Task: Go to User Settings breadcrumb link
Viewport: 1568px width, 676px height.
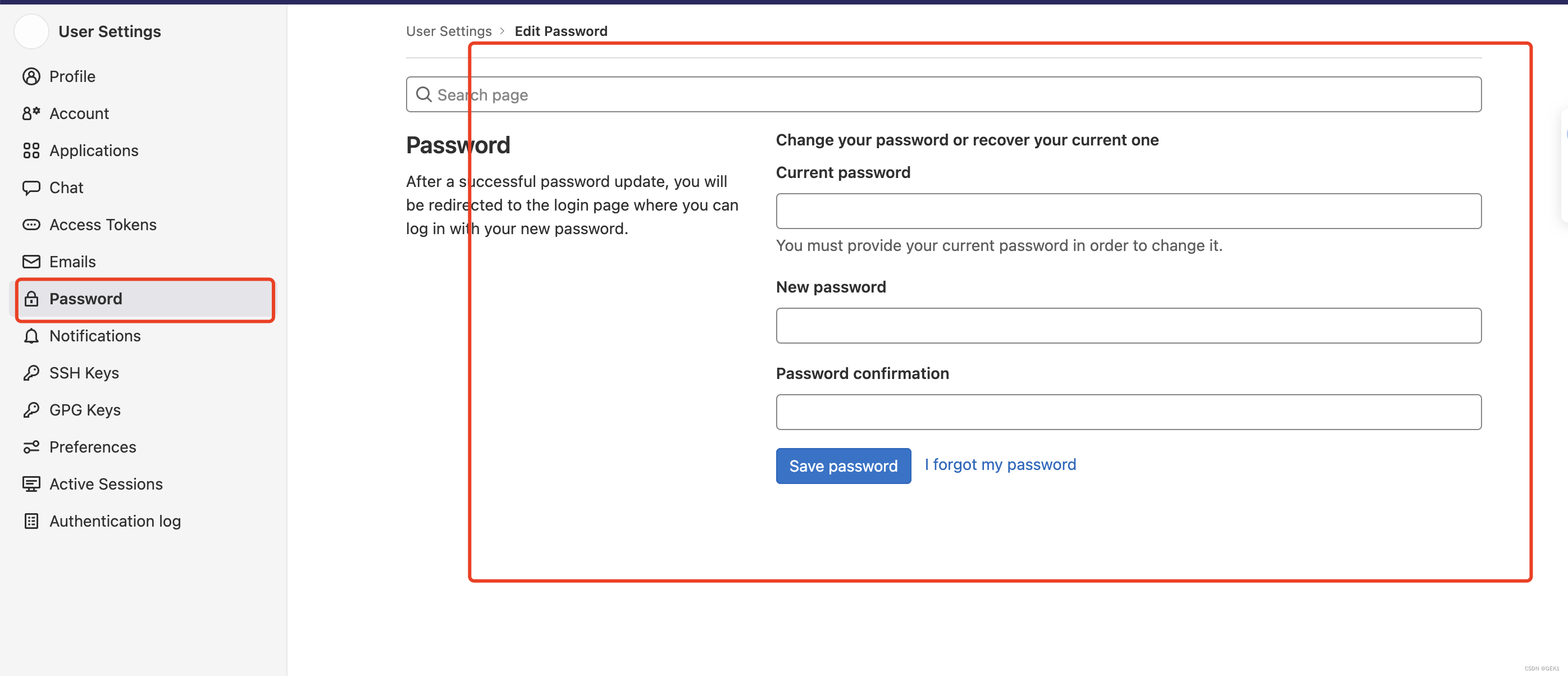Action: (449, 31)
